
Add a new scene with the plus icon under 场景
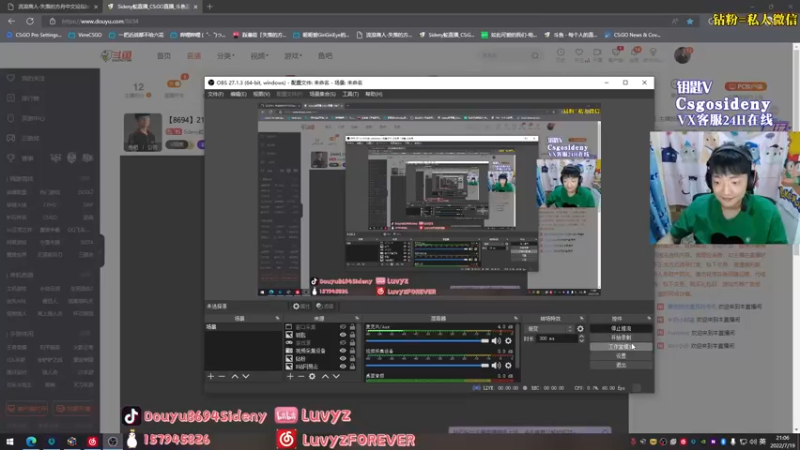click(x=211, y=377)
